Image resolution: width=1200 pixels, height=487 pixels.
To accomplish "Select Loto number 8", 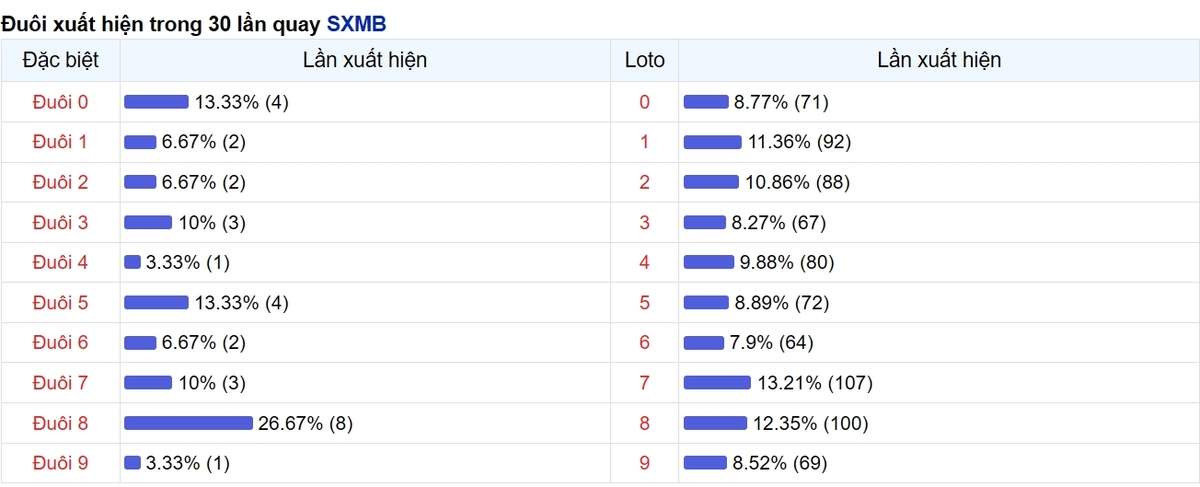I will [x=644, y=423].
